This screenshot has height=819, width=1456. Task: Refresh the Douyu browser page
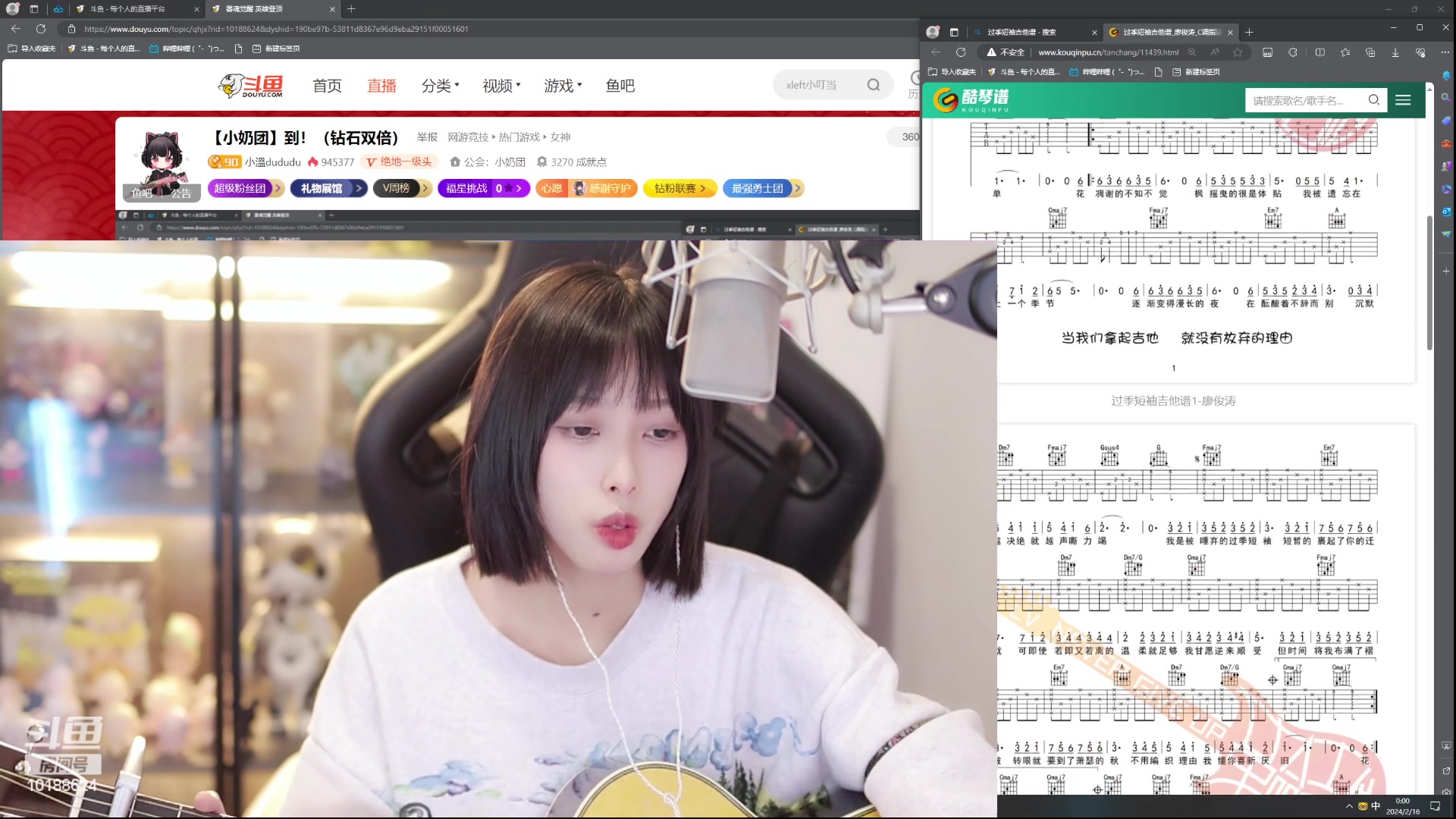(x=41, y=29)
